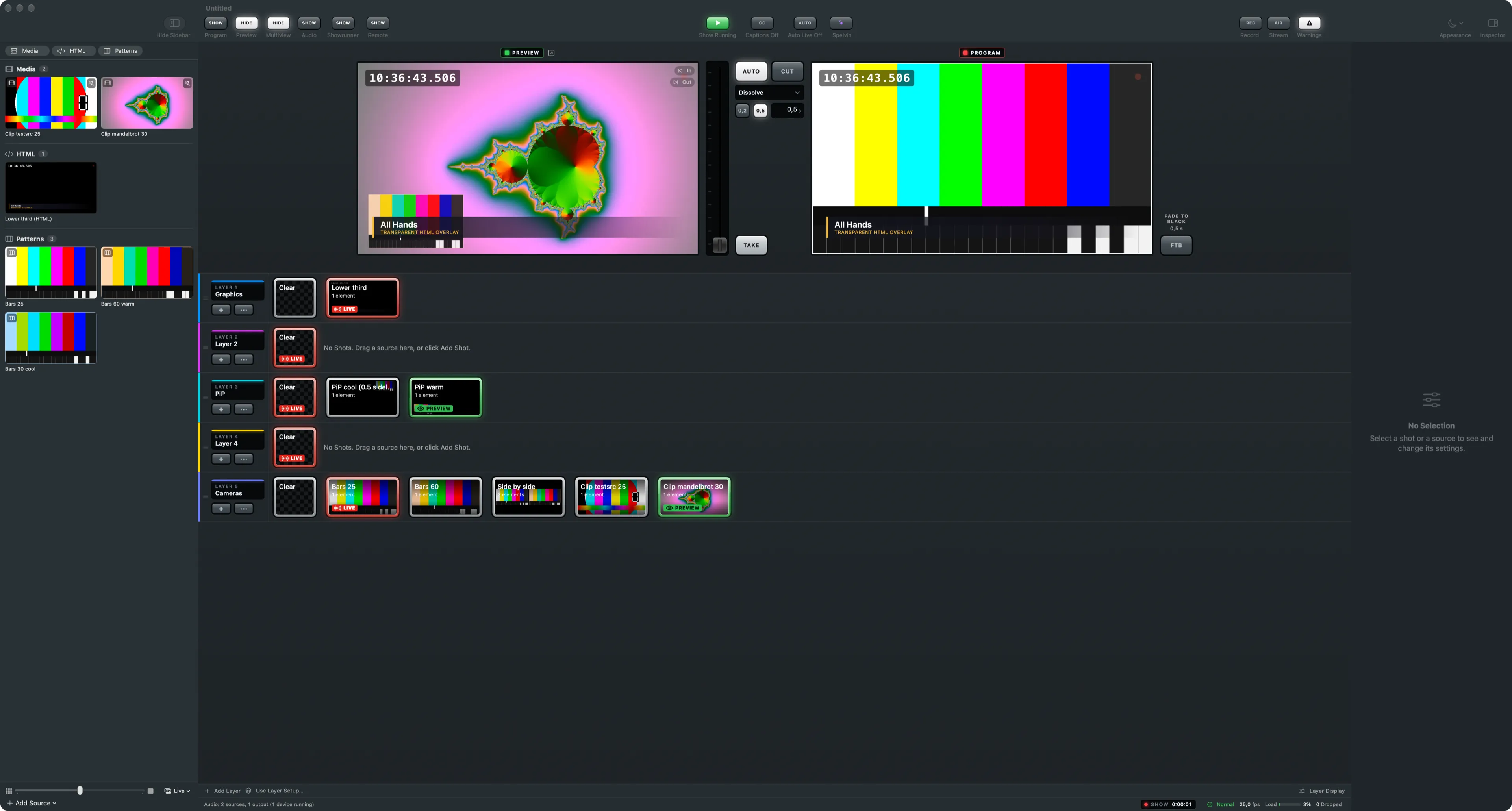Image resolution: width=1512 pixels, height=811 pixels.
Task: Click the transition T-bar handle
Action: (x=719, y=245)
